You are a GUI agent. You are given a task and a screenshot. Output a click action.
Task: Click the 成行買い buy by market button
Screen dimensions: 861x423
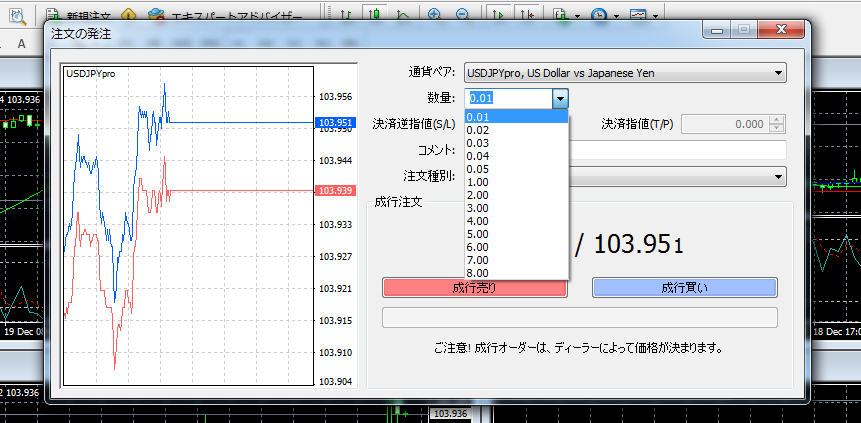(685, 288)
